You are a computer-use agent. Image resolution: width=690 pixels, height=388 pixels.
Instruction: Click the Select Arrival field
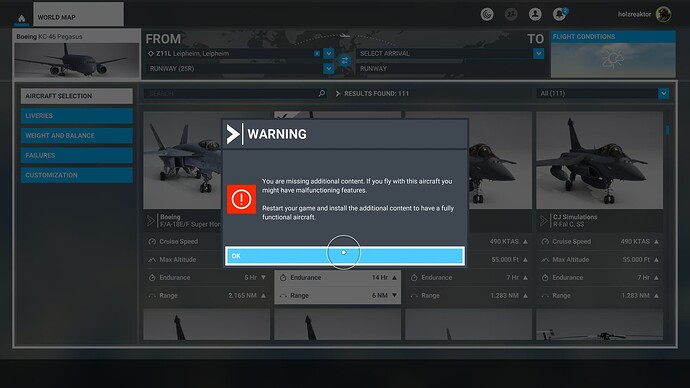click(x=445, y=53)
